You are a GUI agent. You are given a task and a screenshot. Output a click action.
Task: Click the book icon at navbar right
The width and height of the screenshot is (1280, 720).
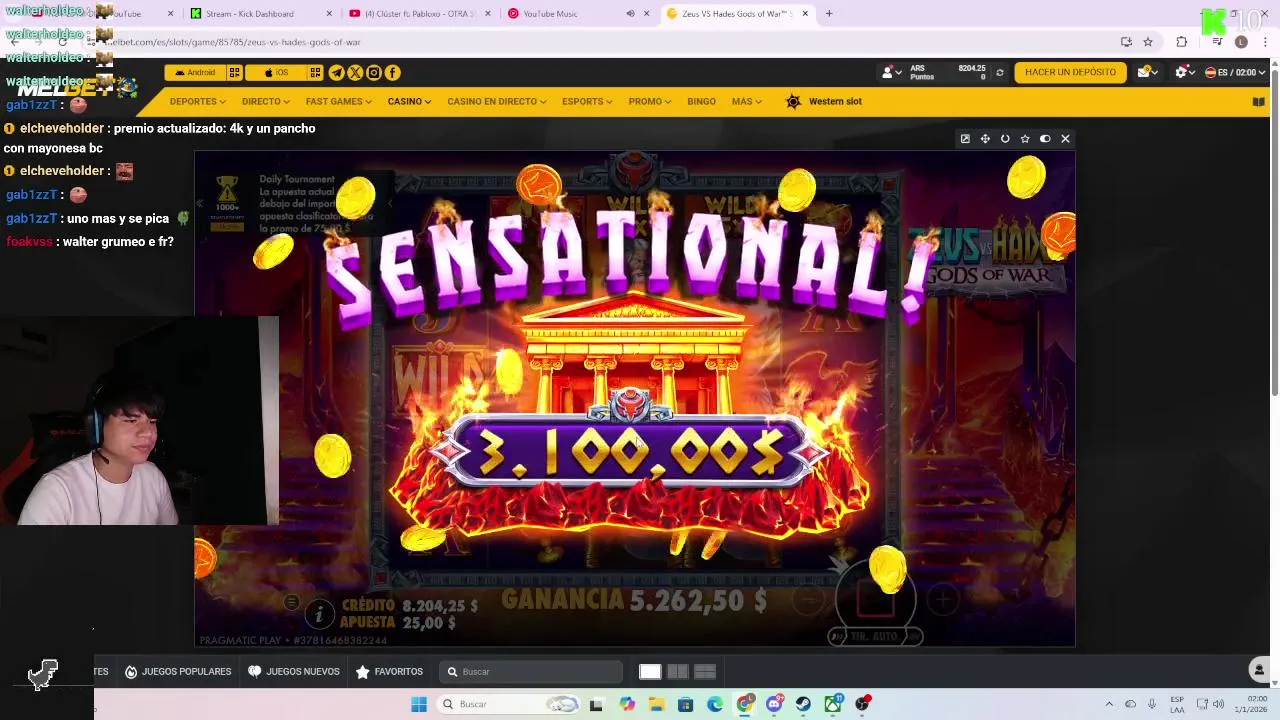click(1258, 101)
